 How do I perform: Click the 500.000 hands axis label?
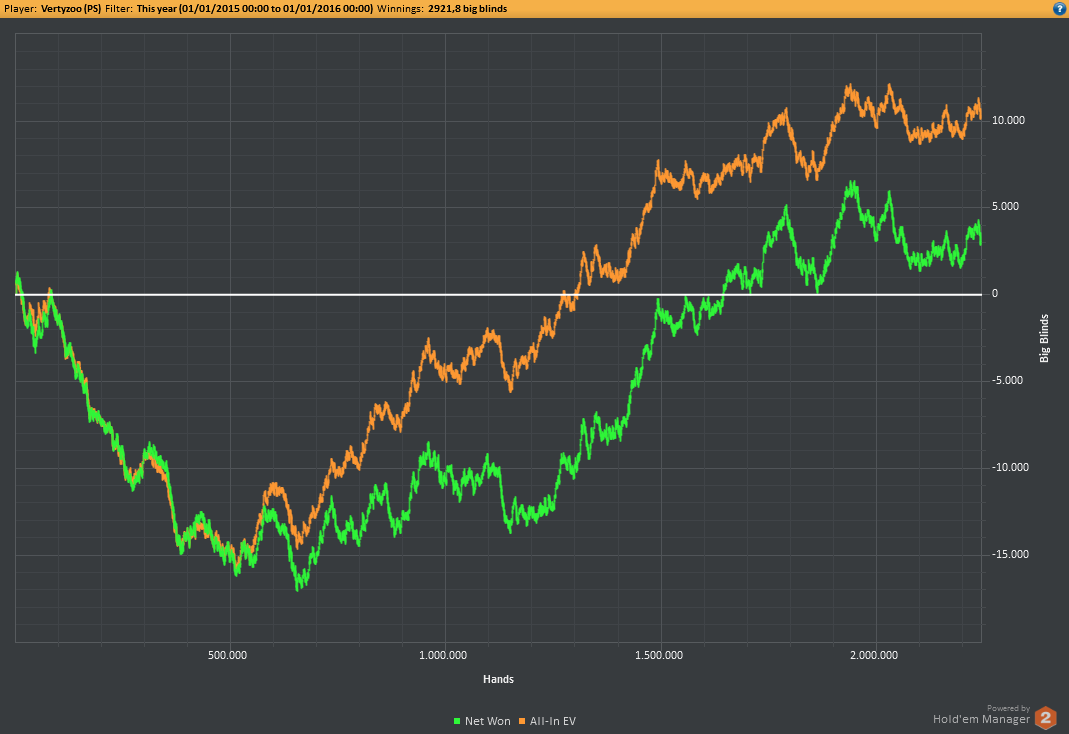point(228,656)
